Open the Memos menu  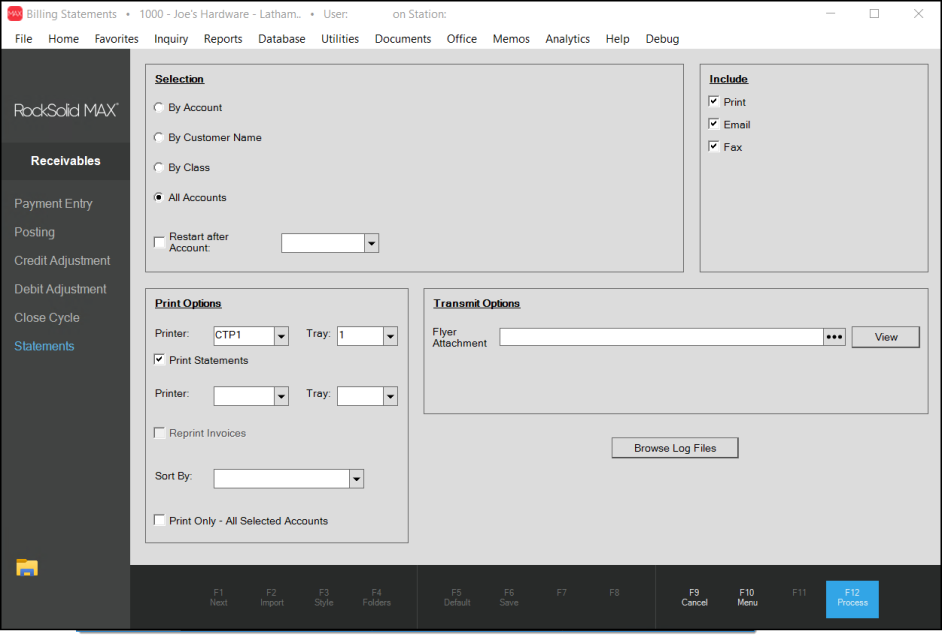click(511, 39)
